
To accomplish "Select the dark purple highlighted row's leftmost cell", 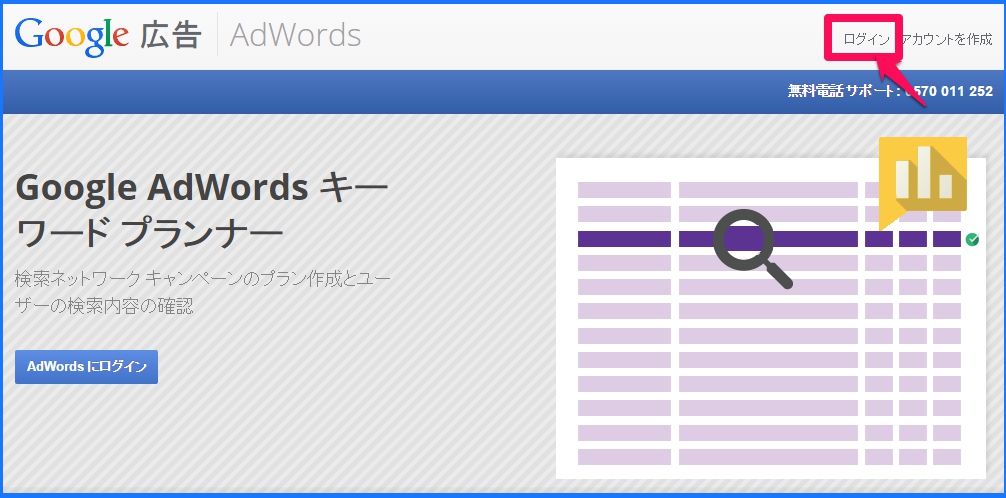I will point(624,239).
